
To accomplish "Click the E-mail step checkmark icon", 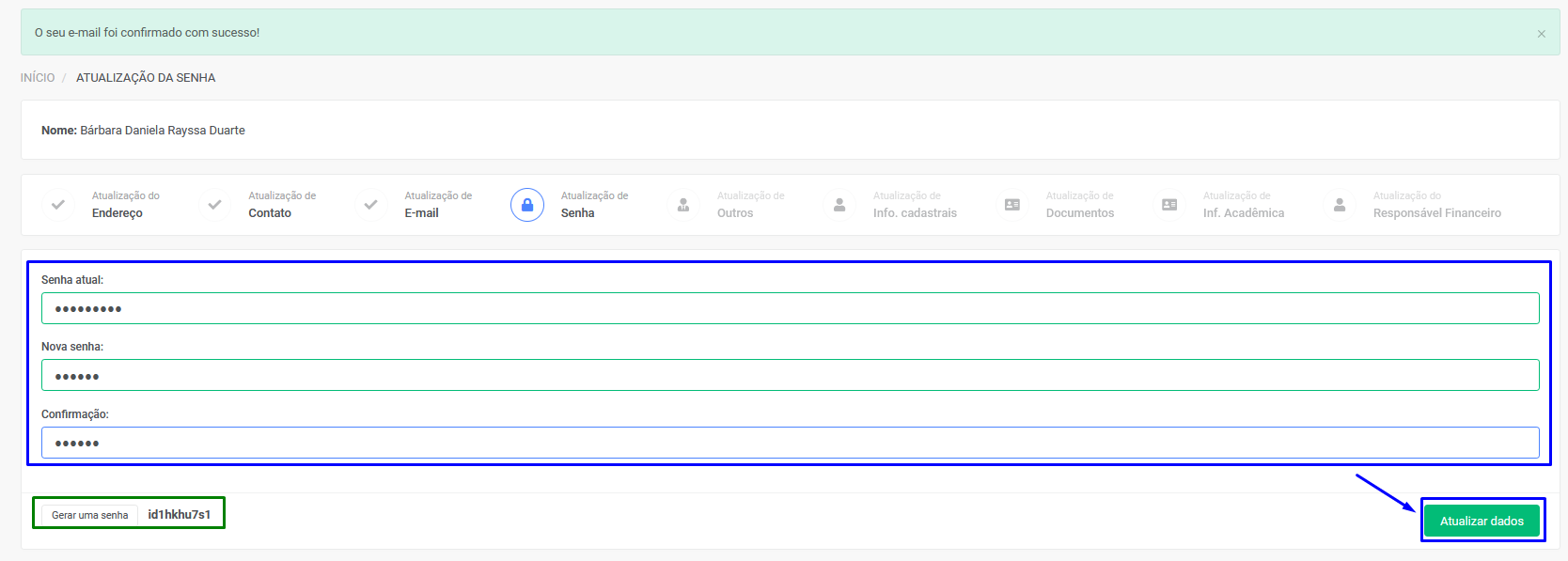I will pos(370,205).
